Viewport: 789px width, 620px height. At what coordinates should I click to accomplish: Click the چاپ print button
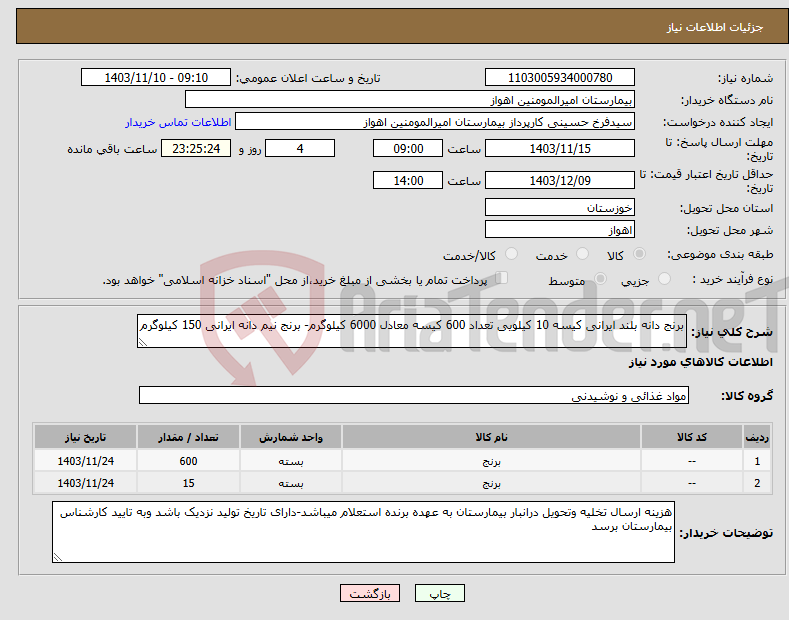(x=440, y=594)
